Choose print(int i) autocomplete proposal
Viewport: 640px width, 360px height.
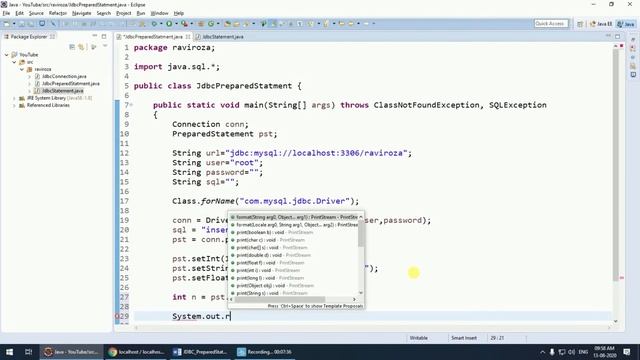[294, 270]
